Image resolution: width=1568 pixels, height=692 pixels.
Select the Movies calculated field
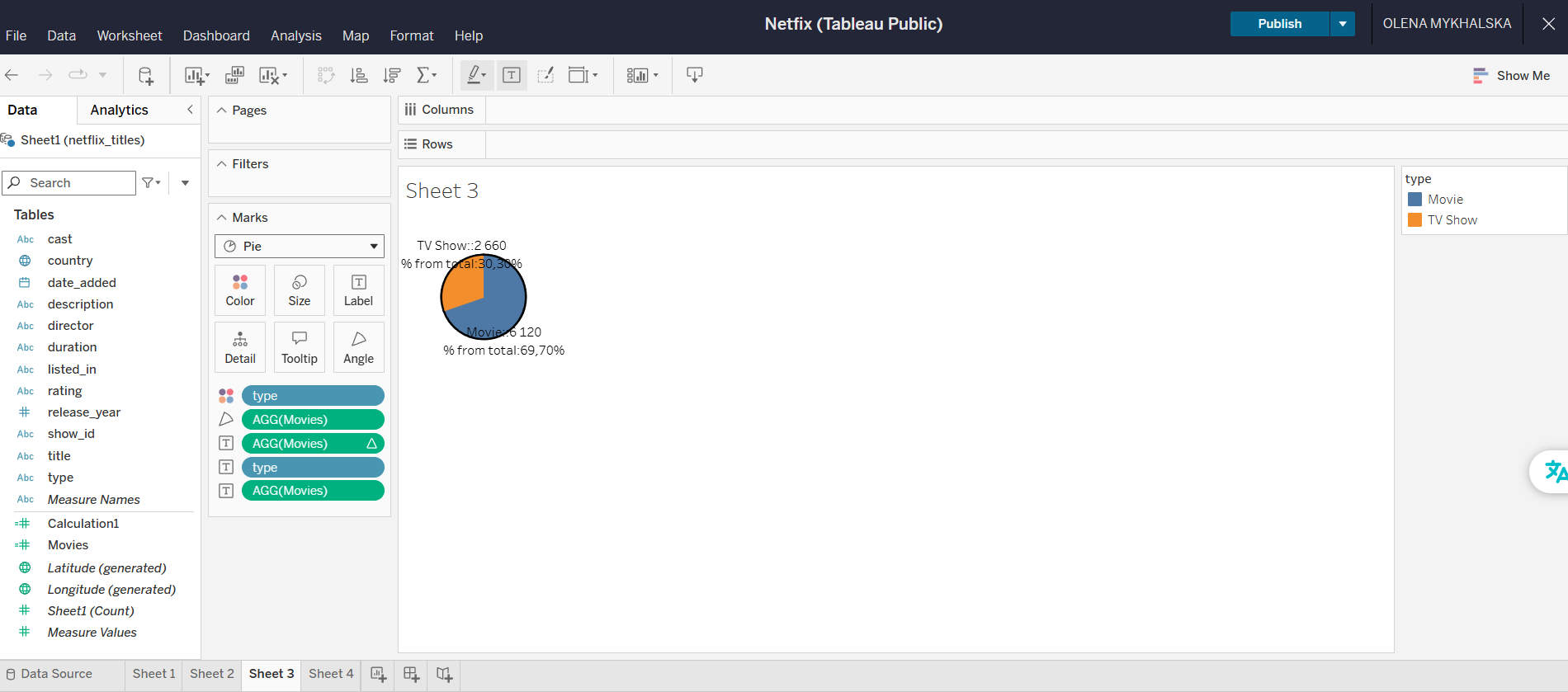coord(68,545)
